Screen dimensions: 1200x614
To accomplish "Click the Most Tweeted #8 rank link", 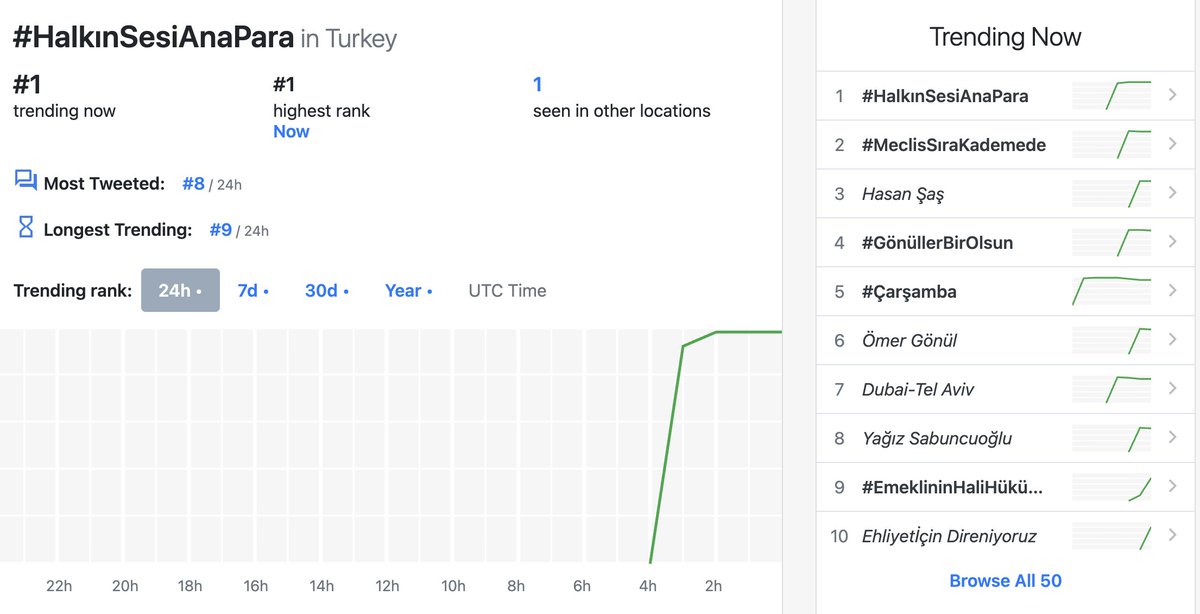I will pos(194,184).
